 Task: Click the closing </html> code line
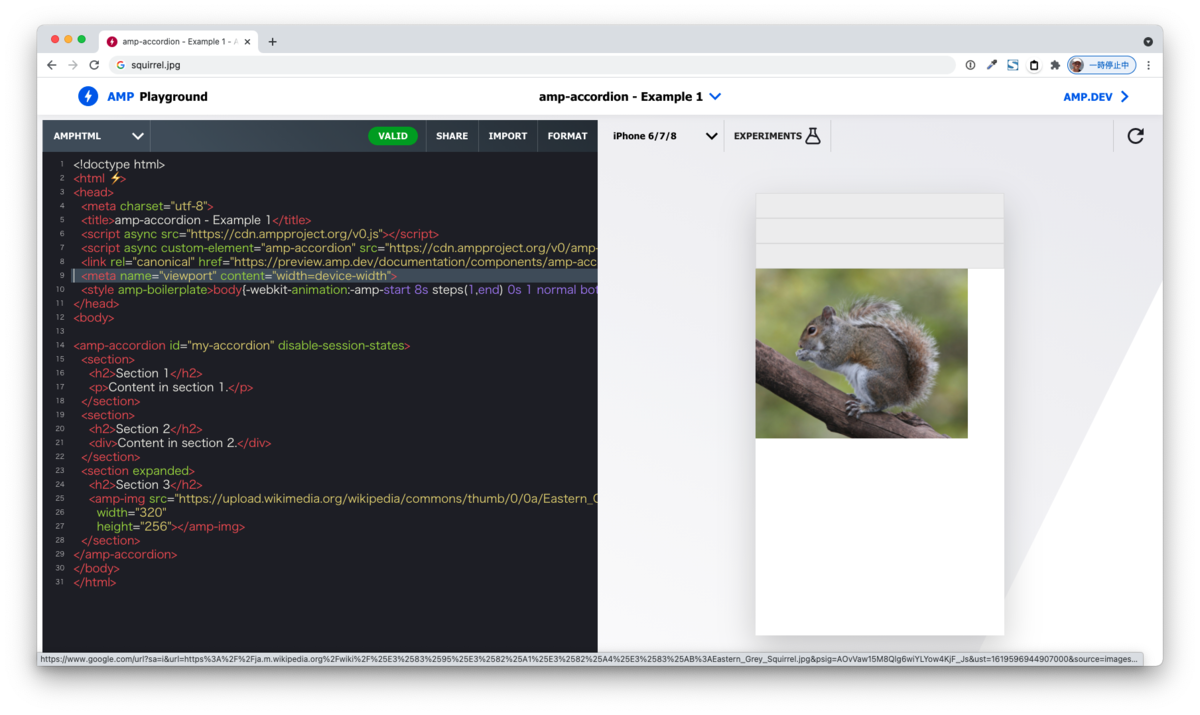tap(94, 582)
